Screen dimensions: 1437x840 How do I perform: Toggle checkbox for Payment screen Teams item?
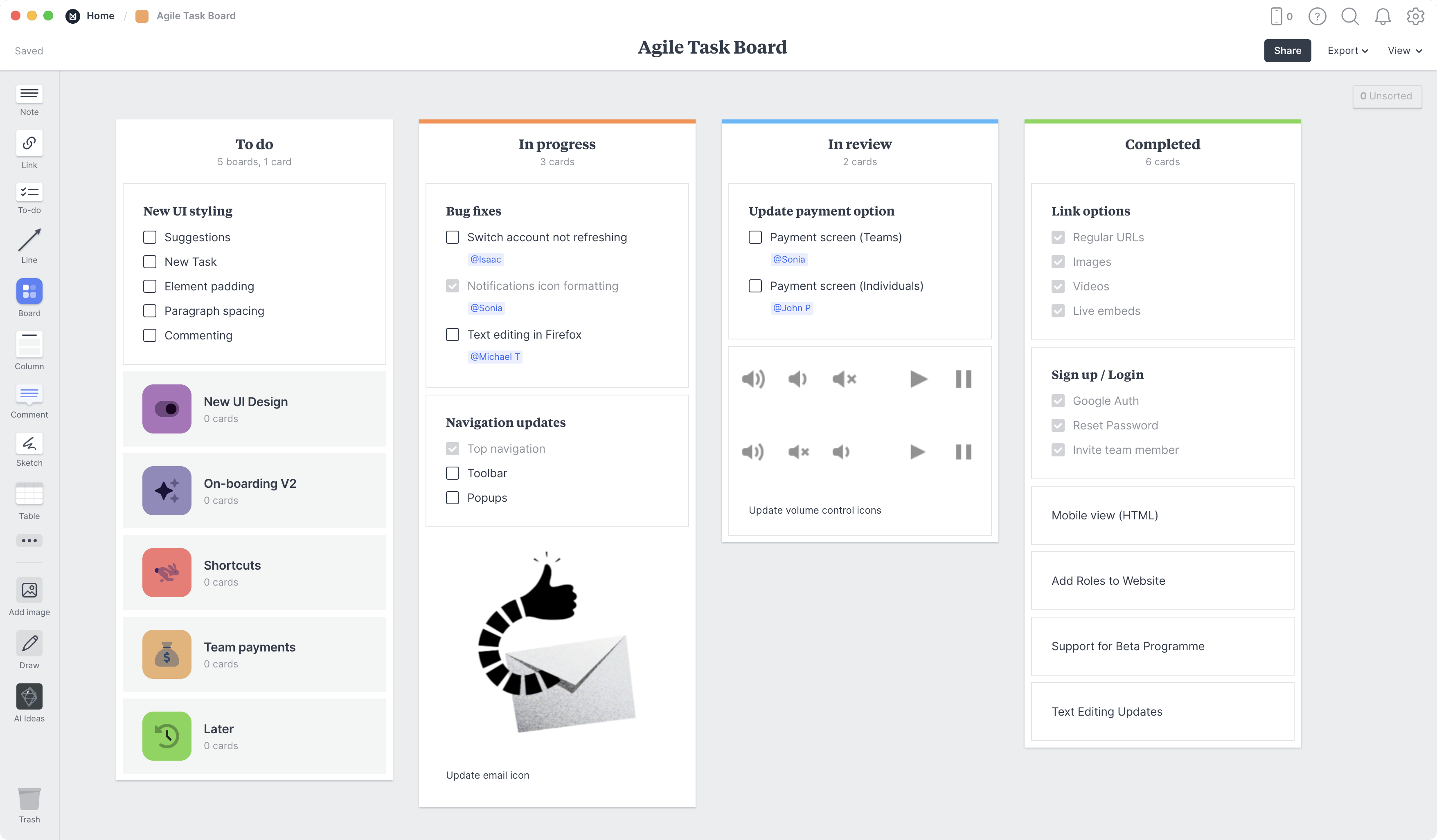click(x=755, y=237)
